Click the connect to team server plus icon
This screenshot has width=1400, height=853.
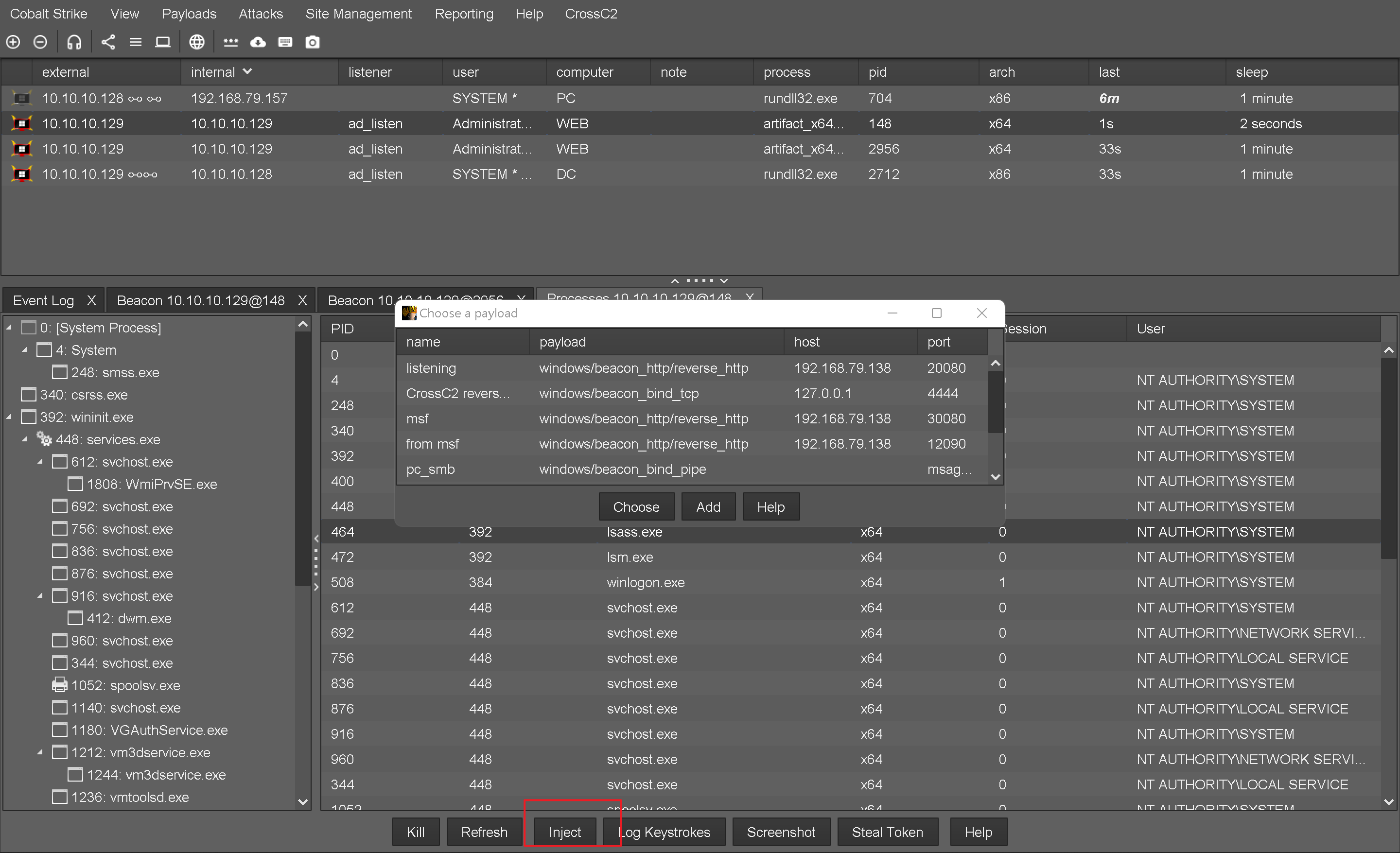click(13, 42)
